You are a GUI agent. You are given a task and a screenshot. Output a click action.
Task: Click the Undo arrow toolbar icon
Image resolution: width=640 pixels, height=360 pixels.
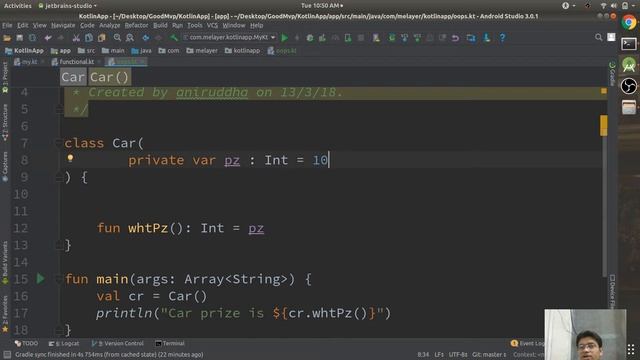click(x=48, y=38)
